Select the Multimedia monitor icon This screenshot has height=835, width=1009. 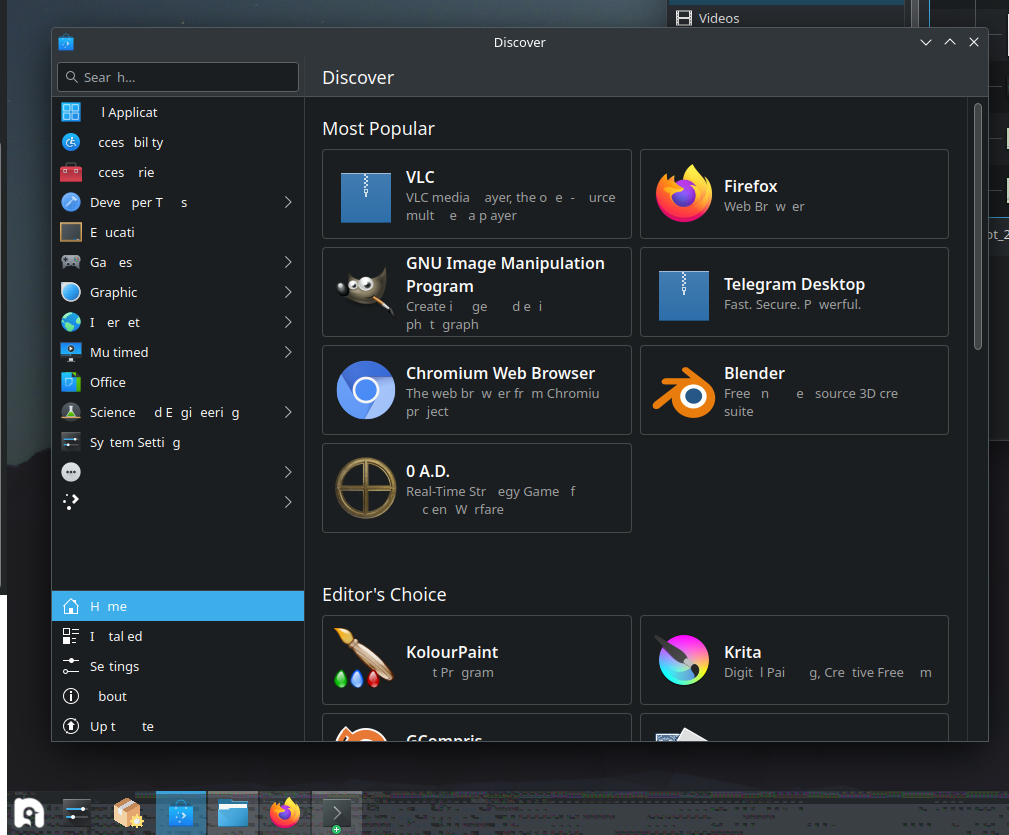(71, 352)
